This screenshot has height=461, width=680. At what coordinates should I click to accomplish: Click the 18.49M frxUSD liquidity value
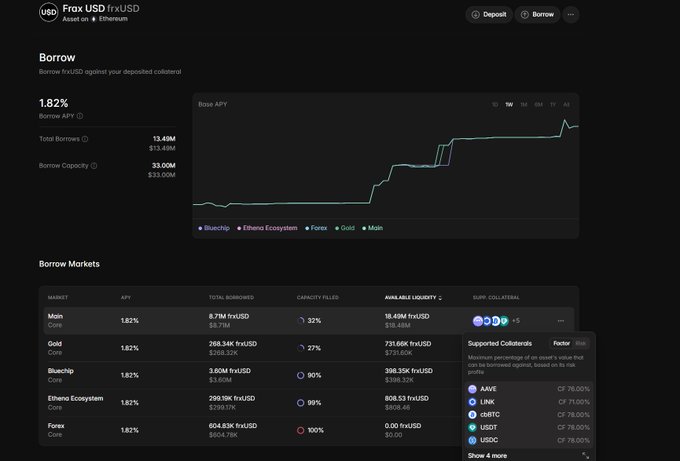[x=407, y=316]
